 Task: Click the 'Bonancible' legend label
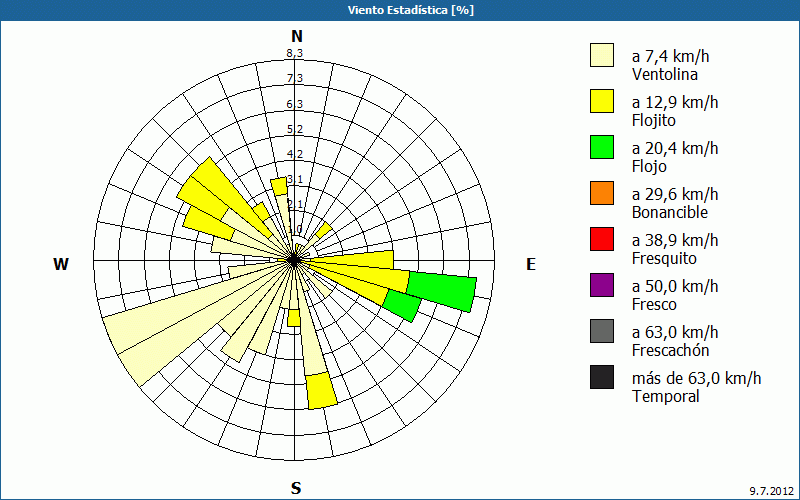[670, 212]
